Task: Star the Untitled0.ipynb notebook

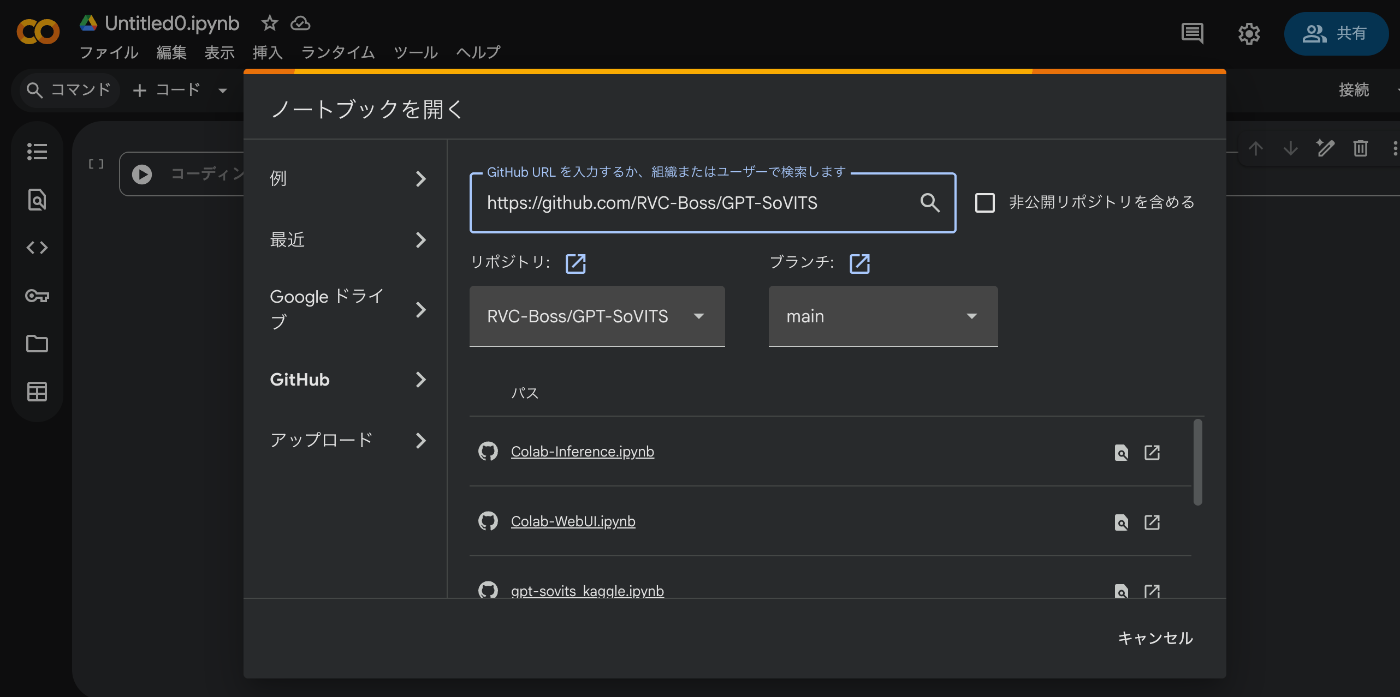Action: (x=270, y=23)
